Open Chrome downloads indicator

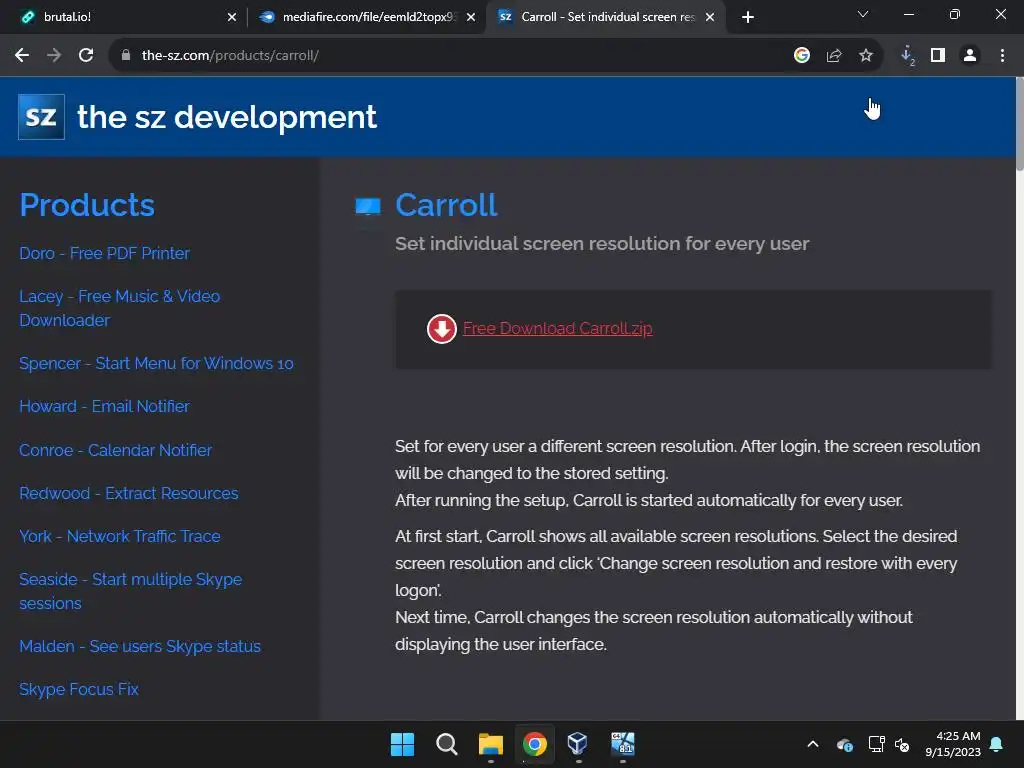(907, 56)
